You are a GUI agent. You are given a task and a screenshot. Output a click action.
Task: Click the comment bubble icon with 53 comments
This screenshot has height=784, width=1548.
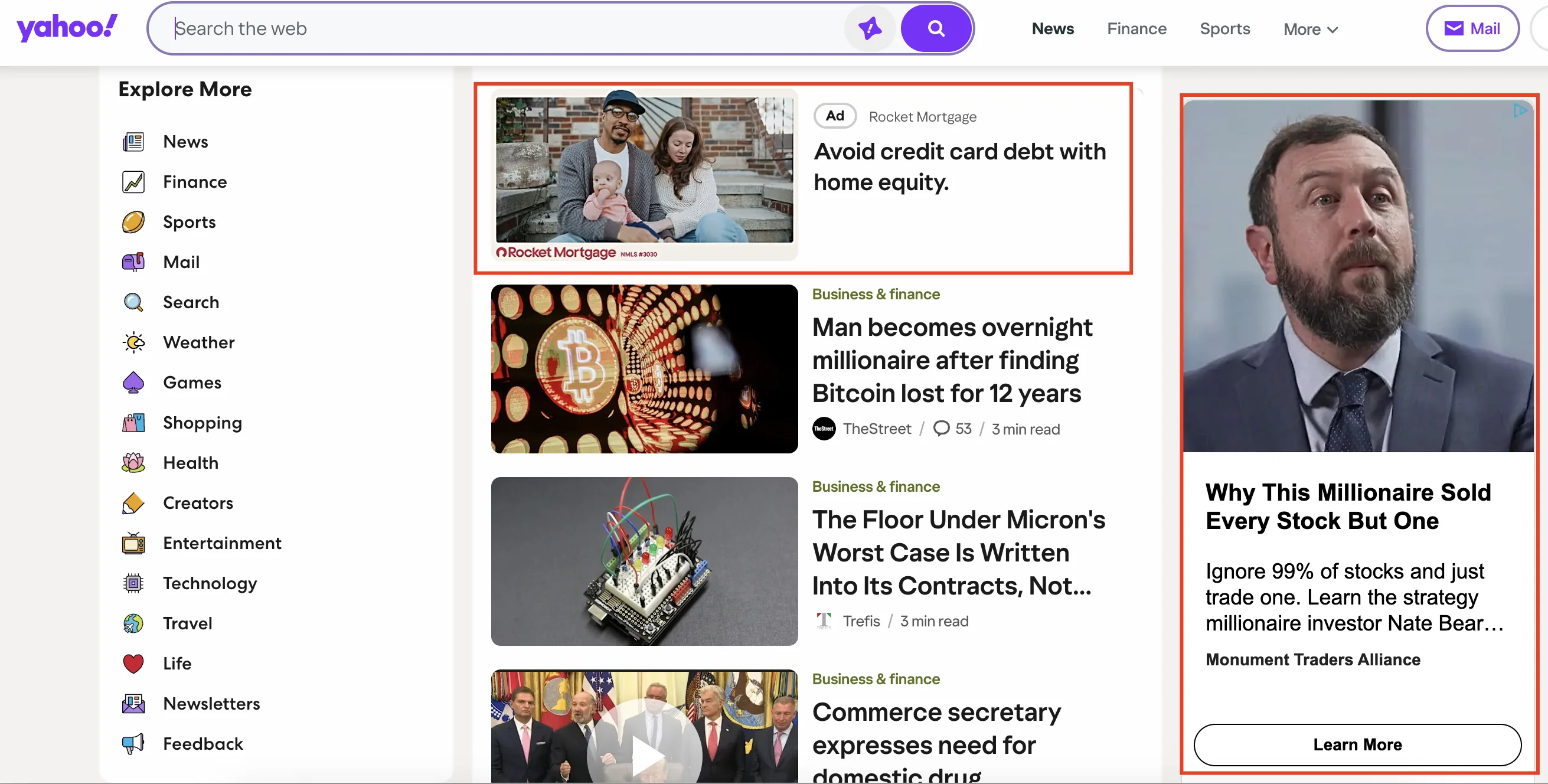tap(941, 429)
